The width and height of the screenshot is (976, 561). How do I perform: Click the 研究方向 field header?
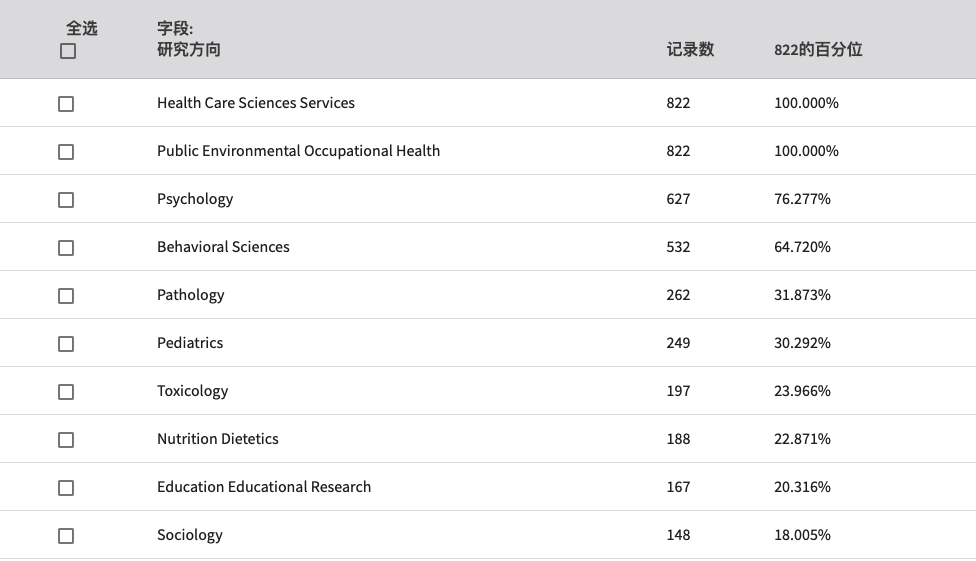click(x=189, y=49)
